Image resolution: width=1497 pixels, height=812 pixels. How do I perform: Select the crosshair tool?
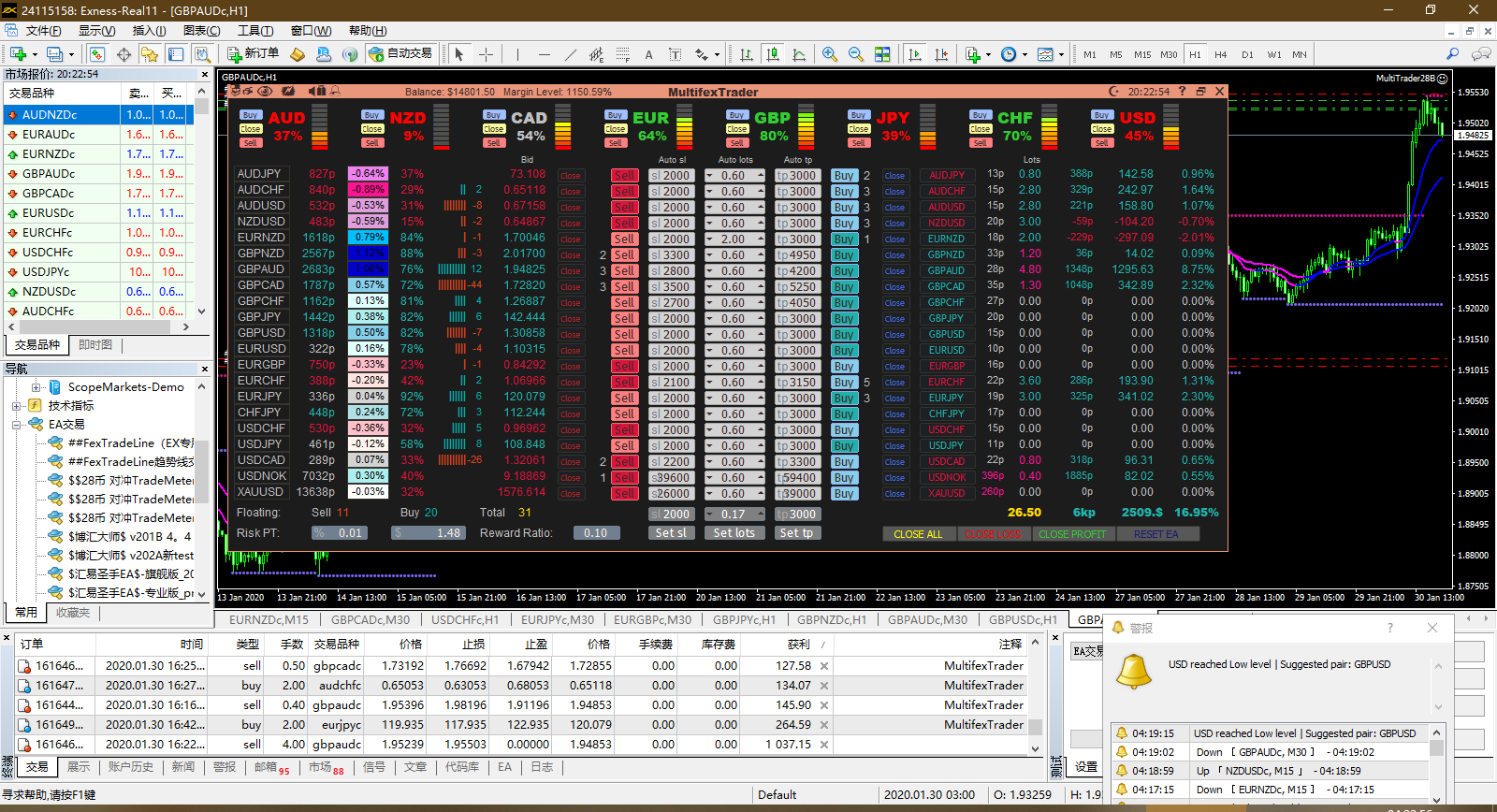pos(486,54)
